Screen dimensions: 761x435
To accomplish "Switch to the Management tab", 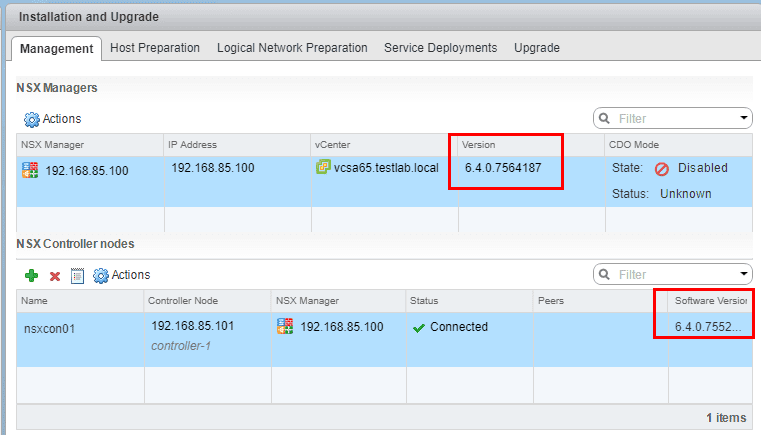I will (x=56, y=49).
